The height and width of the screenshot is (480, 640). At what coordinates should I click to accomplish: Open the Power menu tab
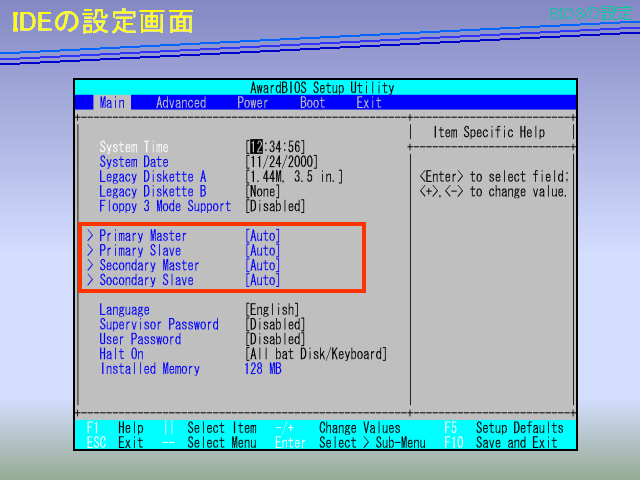click(x=252, y=102)
